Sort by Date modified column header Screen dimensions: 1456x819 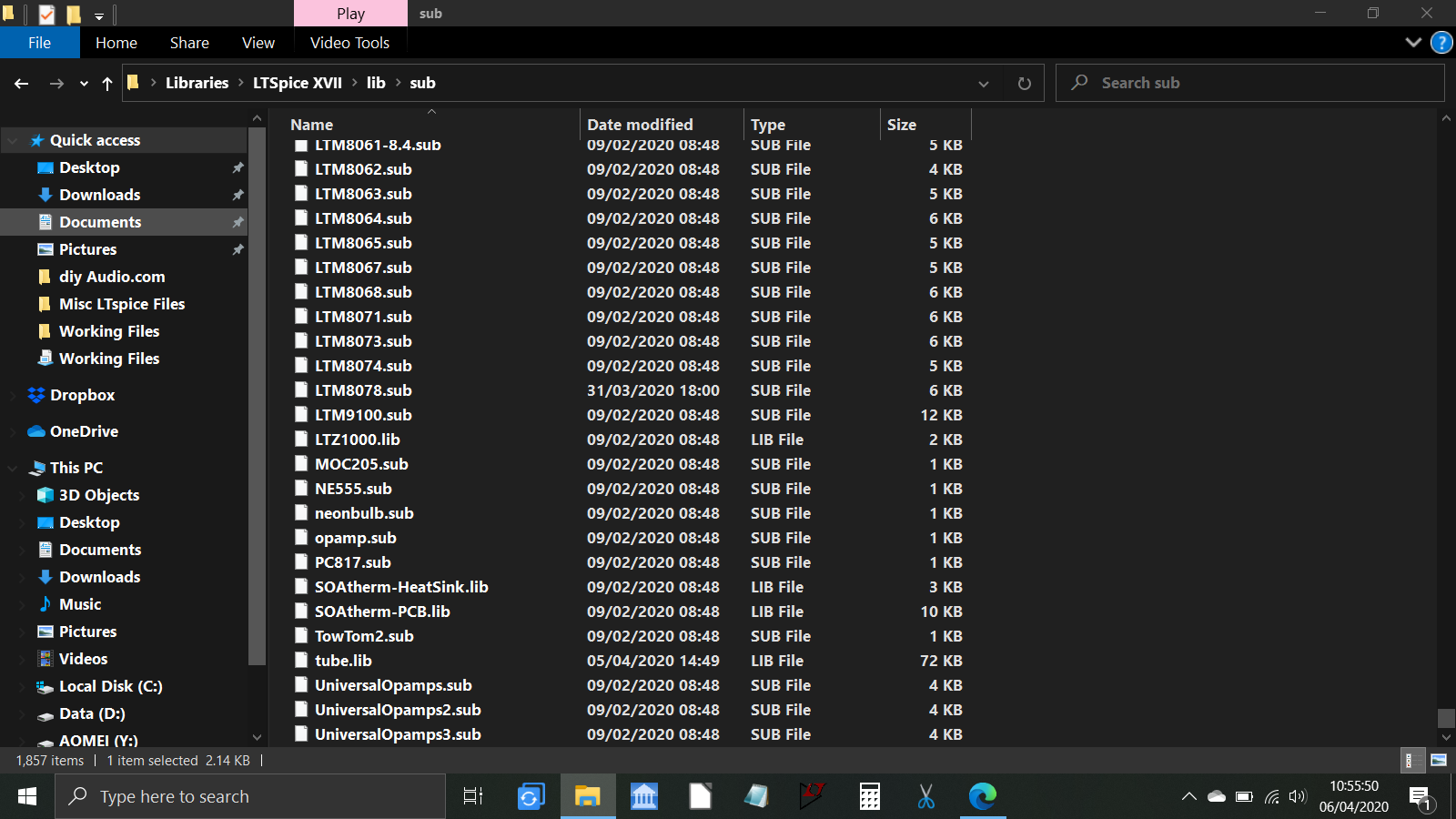662,125
